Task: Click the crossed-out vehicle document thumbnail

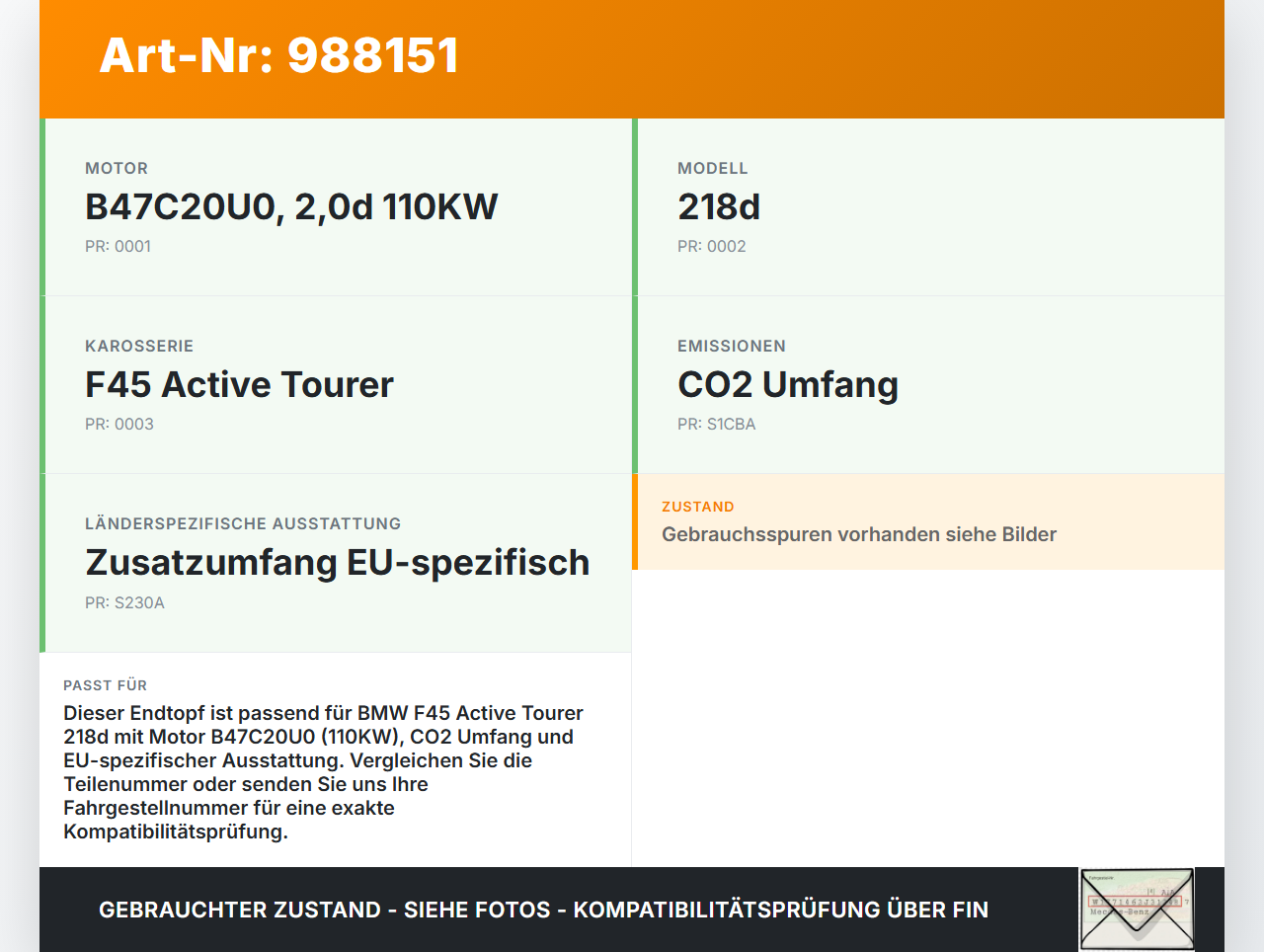Action: click(x=1137, y=910)
